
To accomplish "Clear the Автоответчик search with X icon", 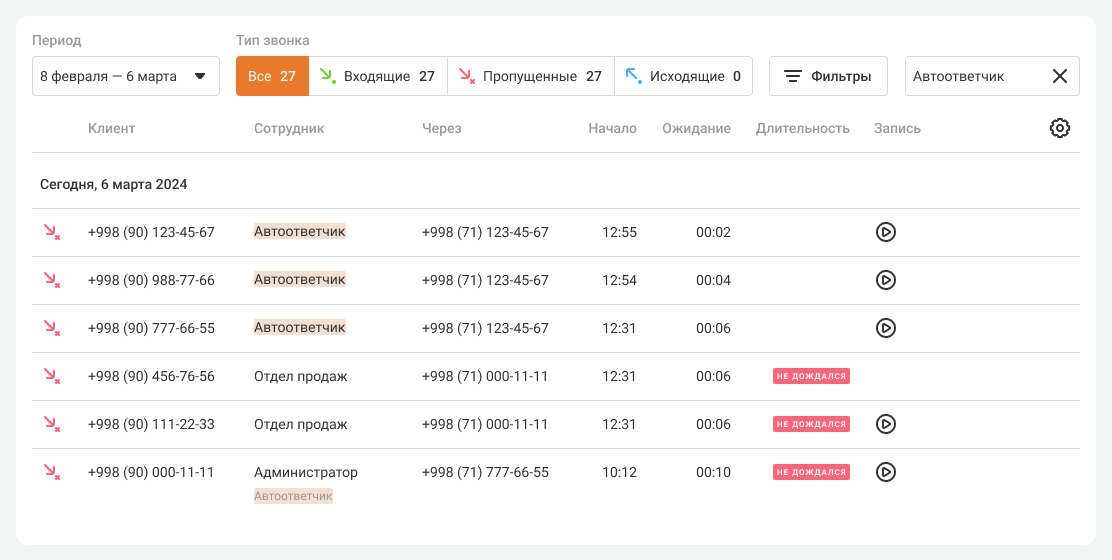I will pos(1060,76).
